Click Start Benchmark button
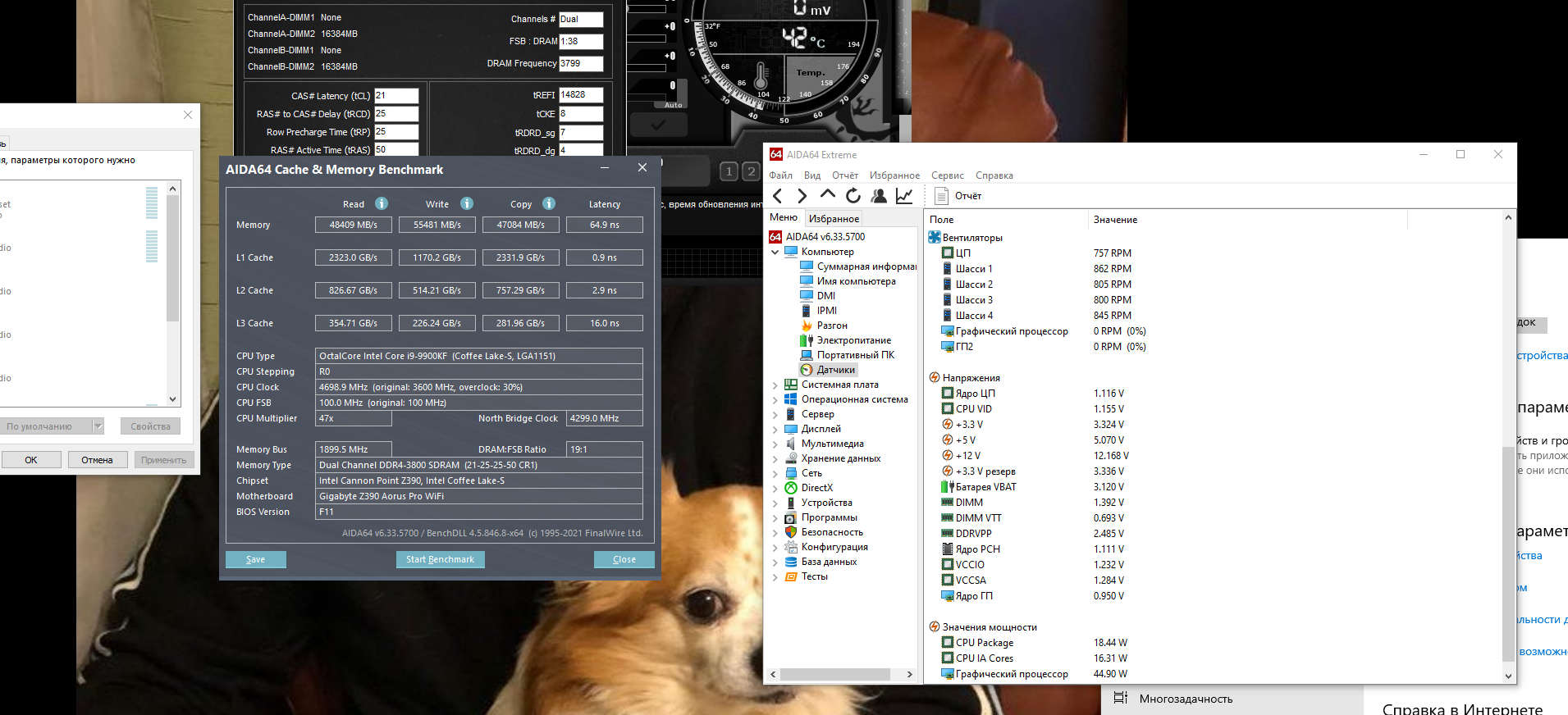Screen dimensions: 1568x715 [x=440, y=559]
